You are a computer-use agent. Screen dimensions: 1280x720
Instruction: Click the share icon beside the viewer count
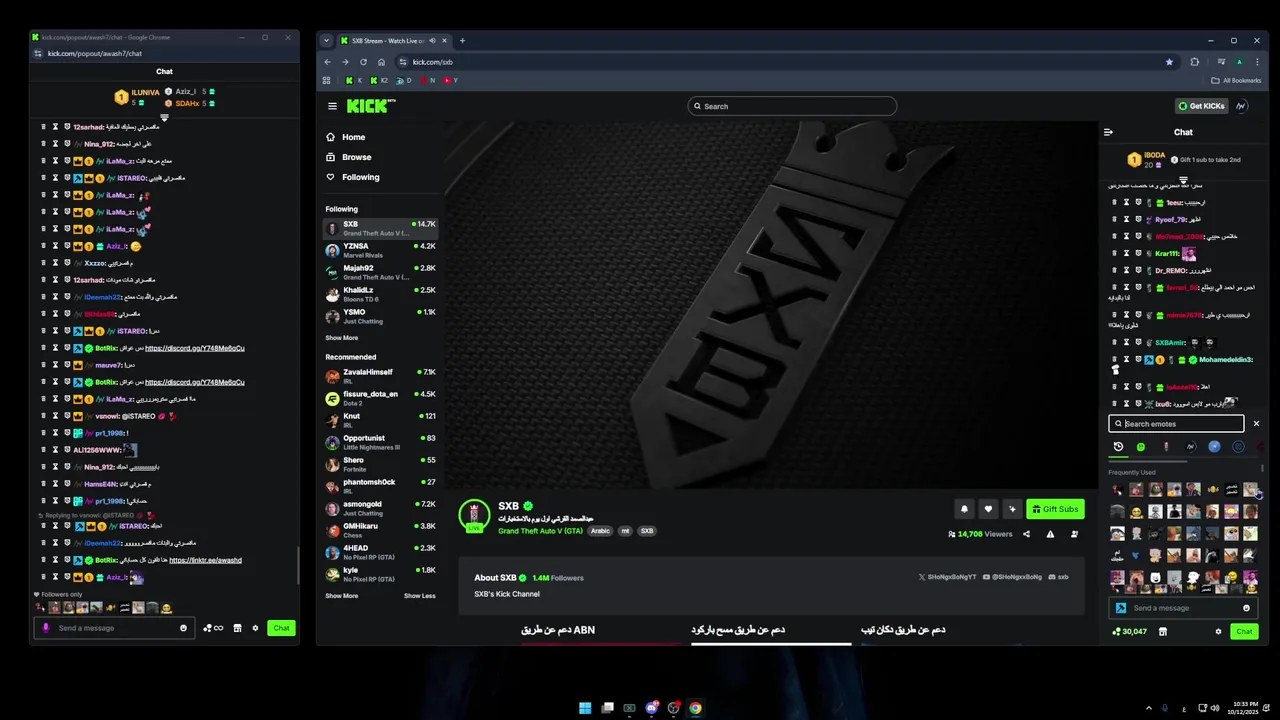(x=1026, y=534)
